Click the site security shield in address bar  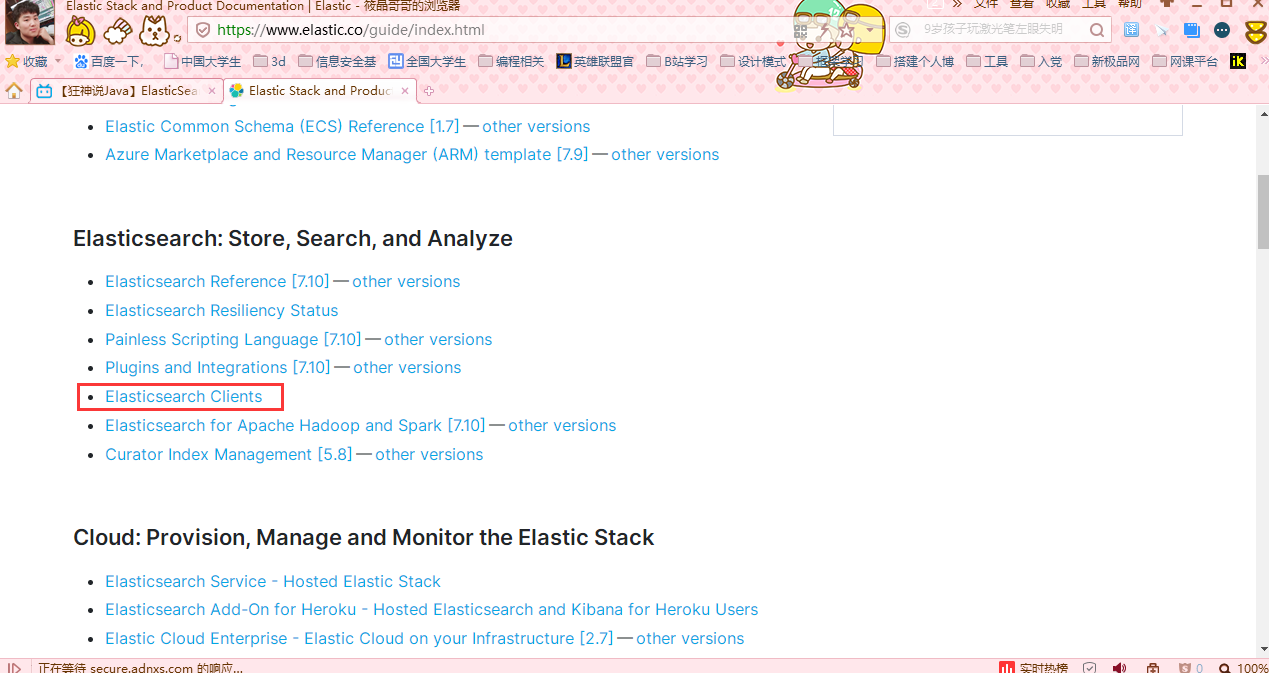tap(203, 30)
